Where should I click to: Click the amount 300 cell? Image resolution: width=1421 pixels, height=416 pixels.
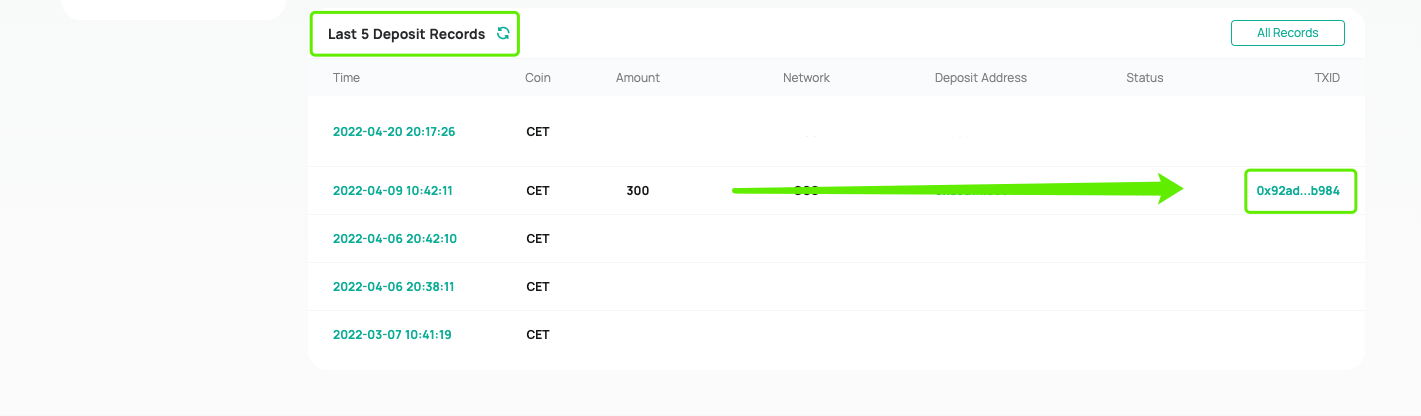[637, 191]
